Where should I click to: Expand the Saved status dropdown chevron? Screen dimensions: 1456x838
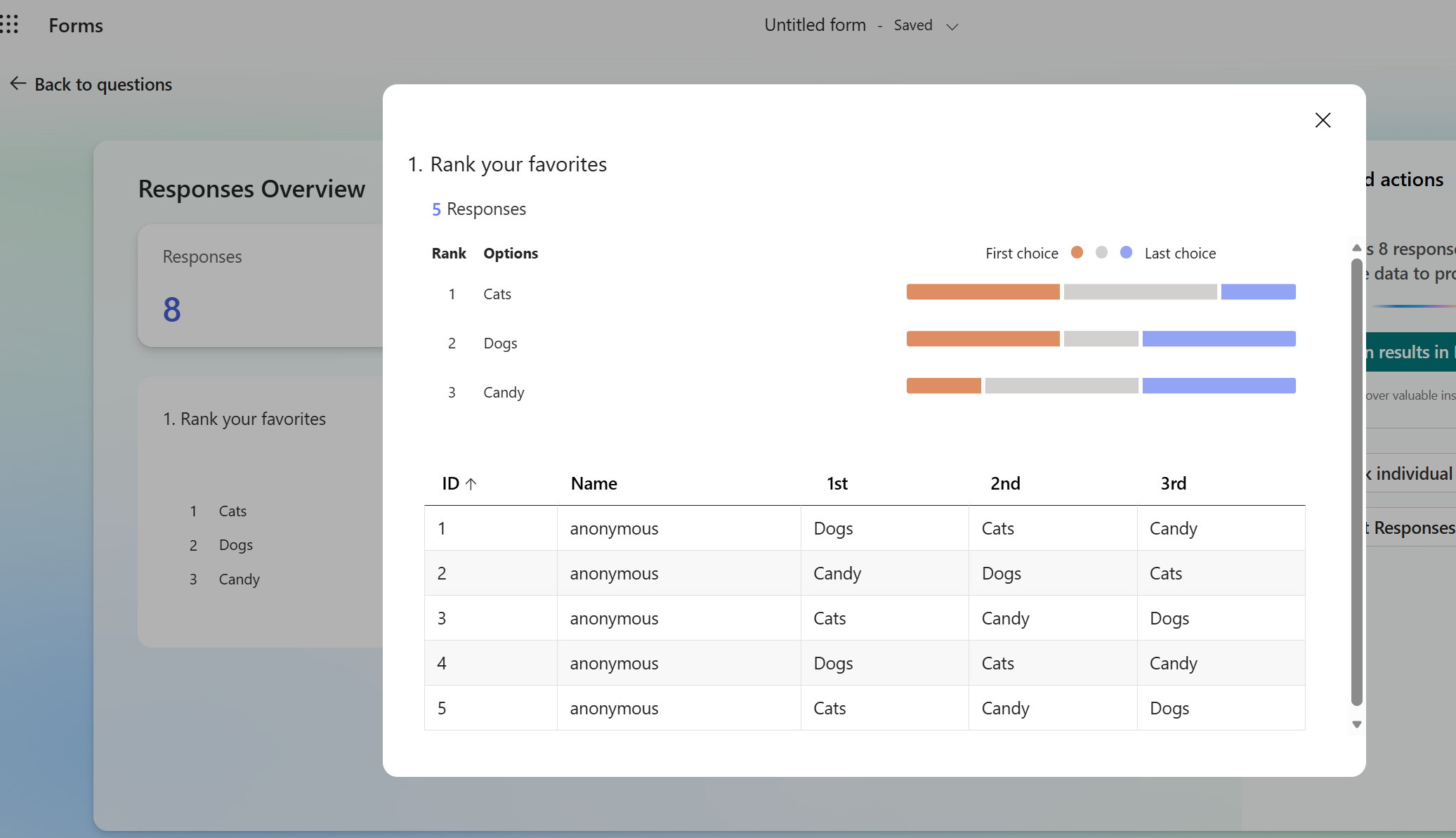tap(952, 27)
